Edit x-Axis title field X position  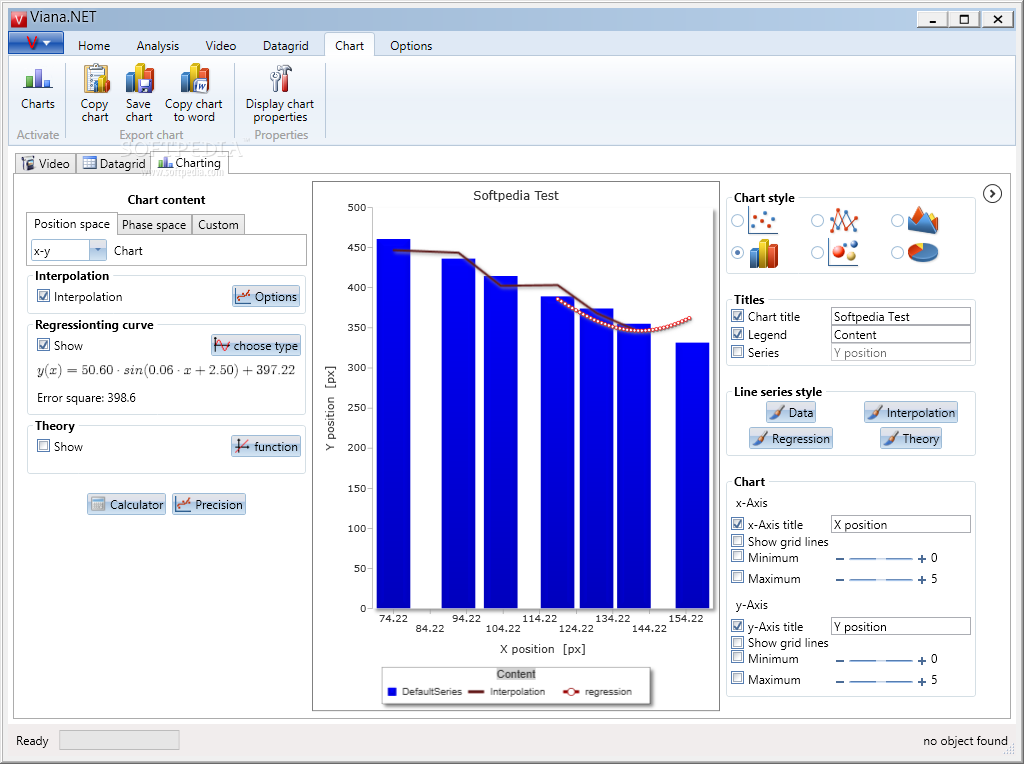click(901, 524)
